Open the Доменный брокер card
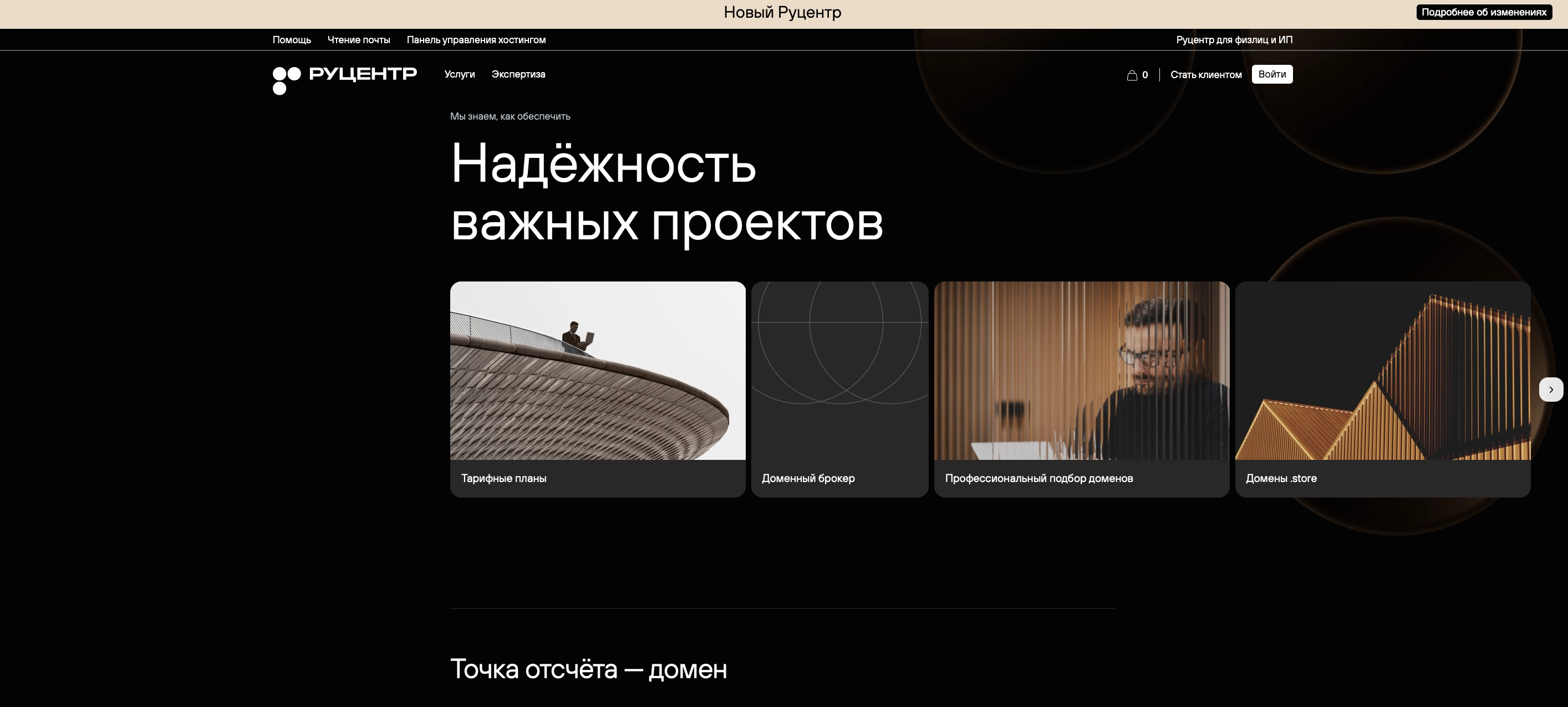Image resolution: width=1568 pixels, height=707 pixels. coord(839,390)
